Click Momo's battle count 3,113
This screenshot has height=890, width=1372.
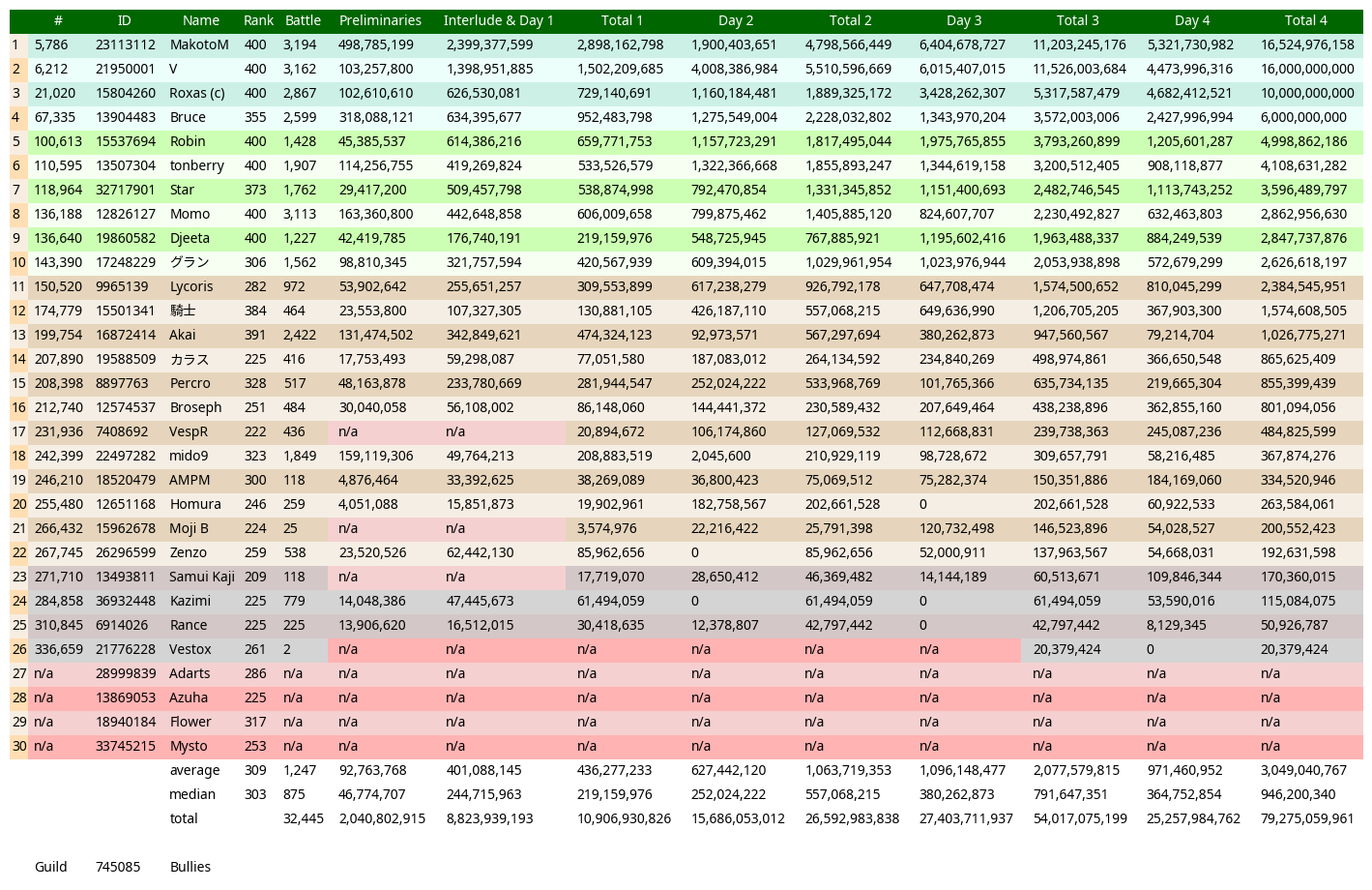[x=300, y=214]
